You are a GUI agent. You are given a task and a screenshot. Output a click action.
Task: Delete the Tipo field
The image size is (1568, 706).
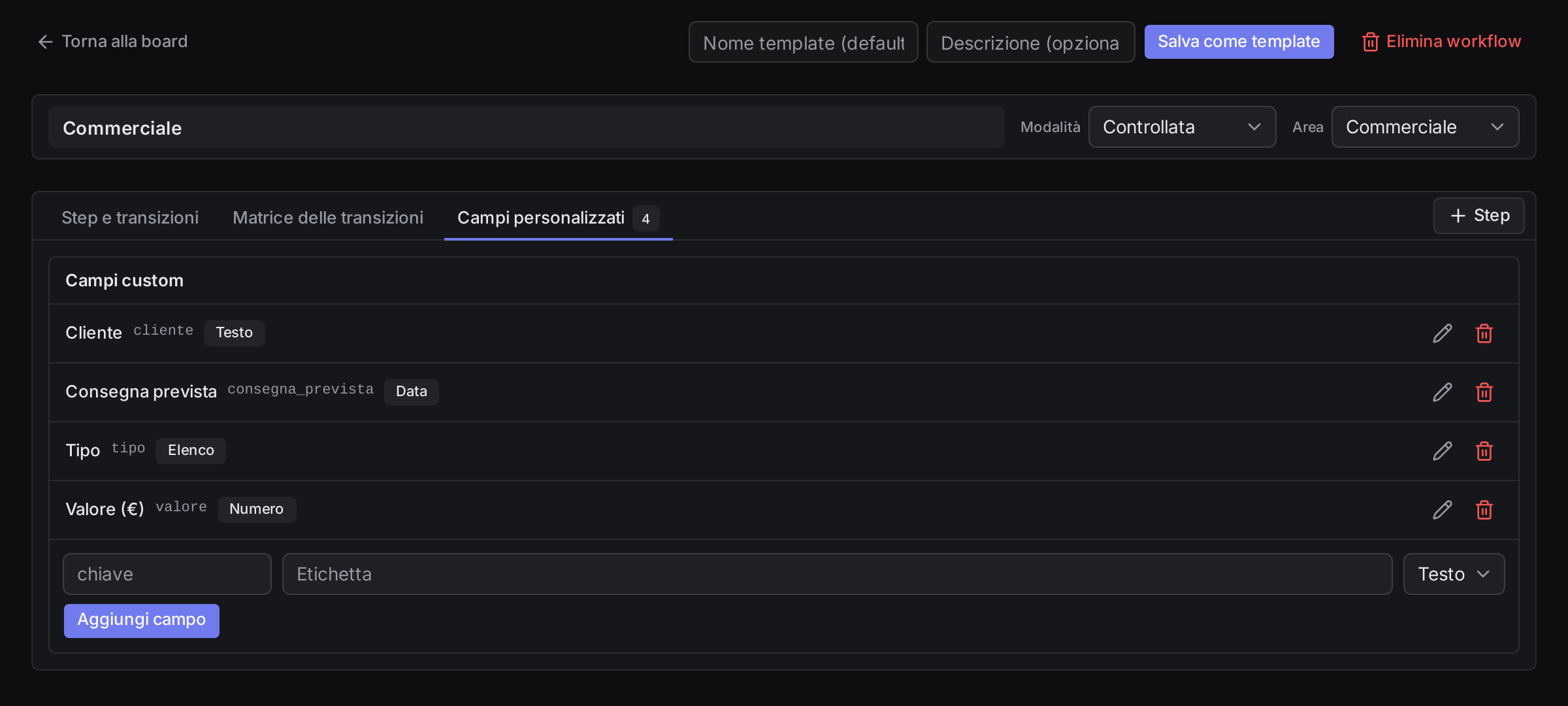pos(1484,451)
